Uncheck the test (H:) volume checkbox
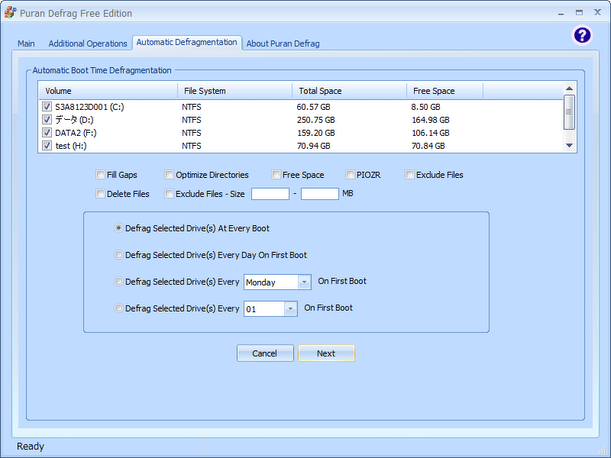Viewport: 611px width, 458px height. (47, 145)
